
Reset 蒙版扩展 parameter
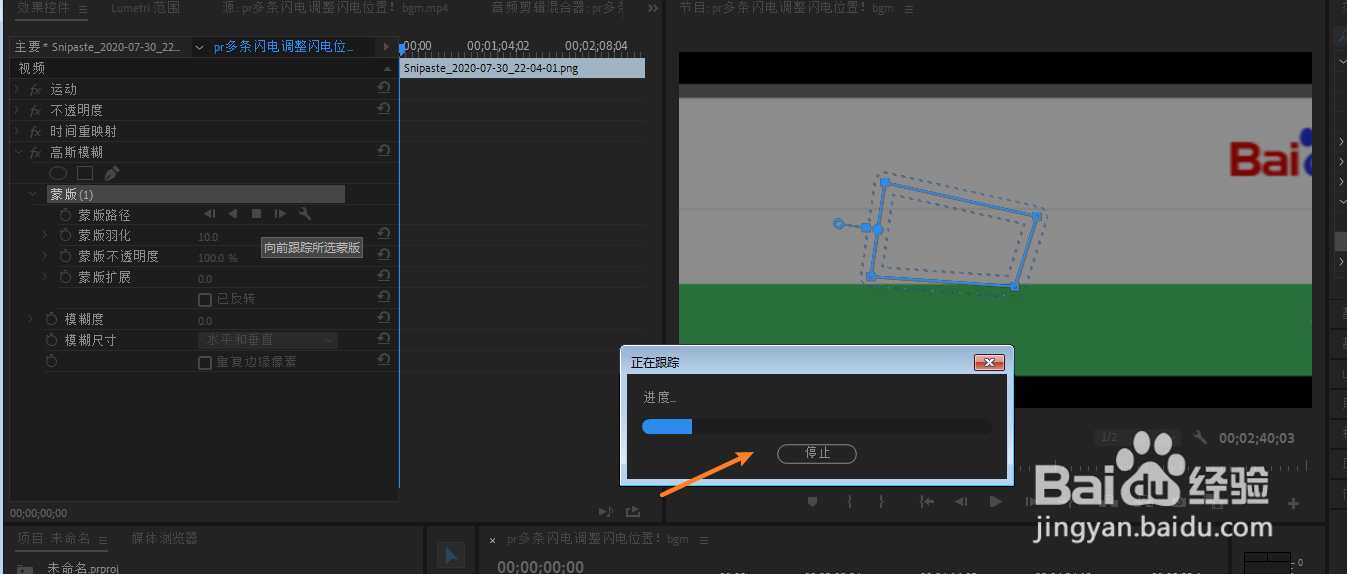(383, 276)
